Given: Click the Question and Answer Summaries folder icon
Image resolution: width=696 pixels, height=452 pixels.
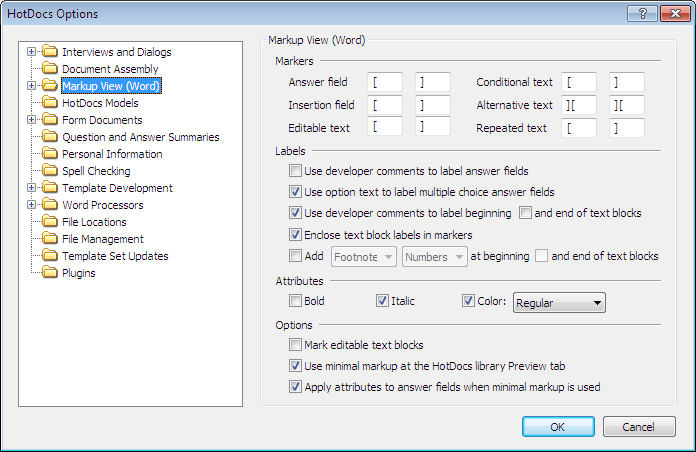Looking at the screenshot, I should coord(50,136).
